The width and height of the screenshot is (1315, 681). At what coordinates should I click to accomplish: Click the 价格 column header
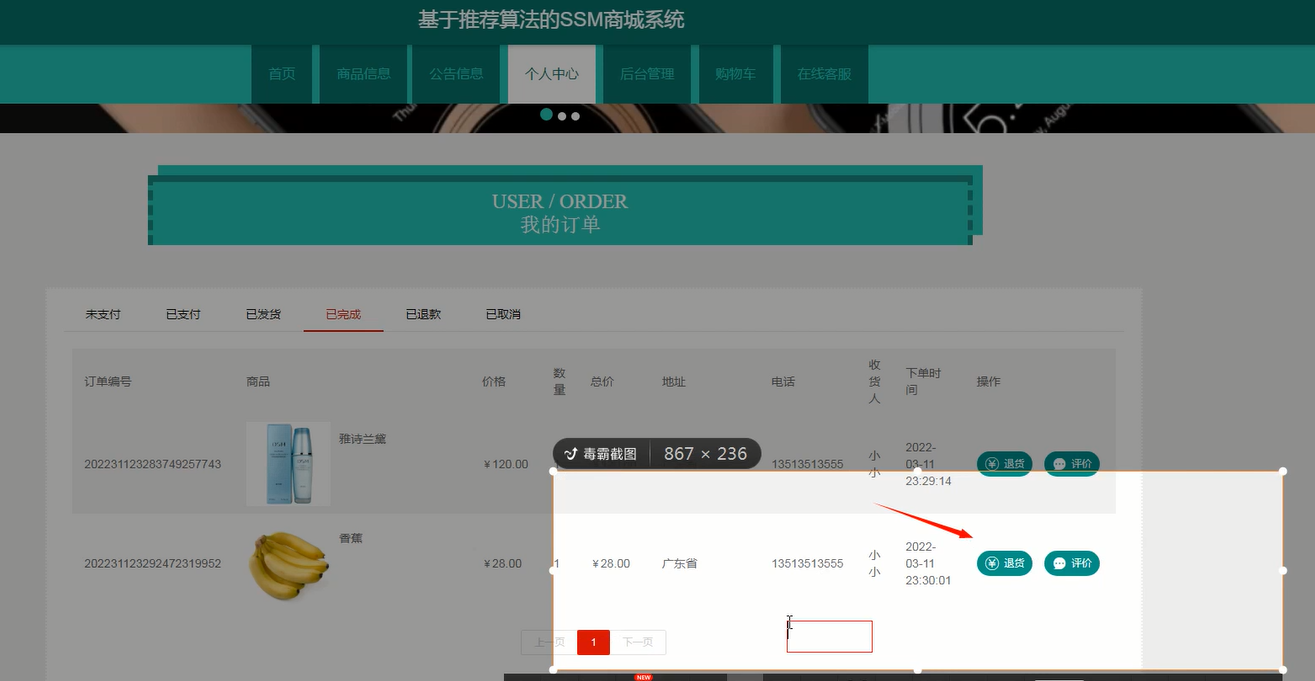(x=494, y=382)
